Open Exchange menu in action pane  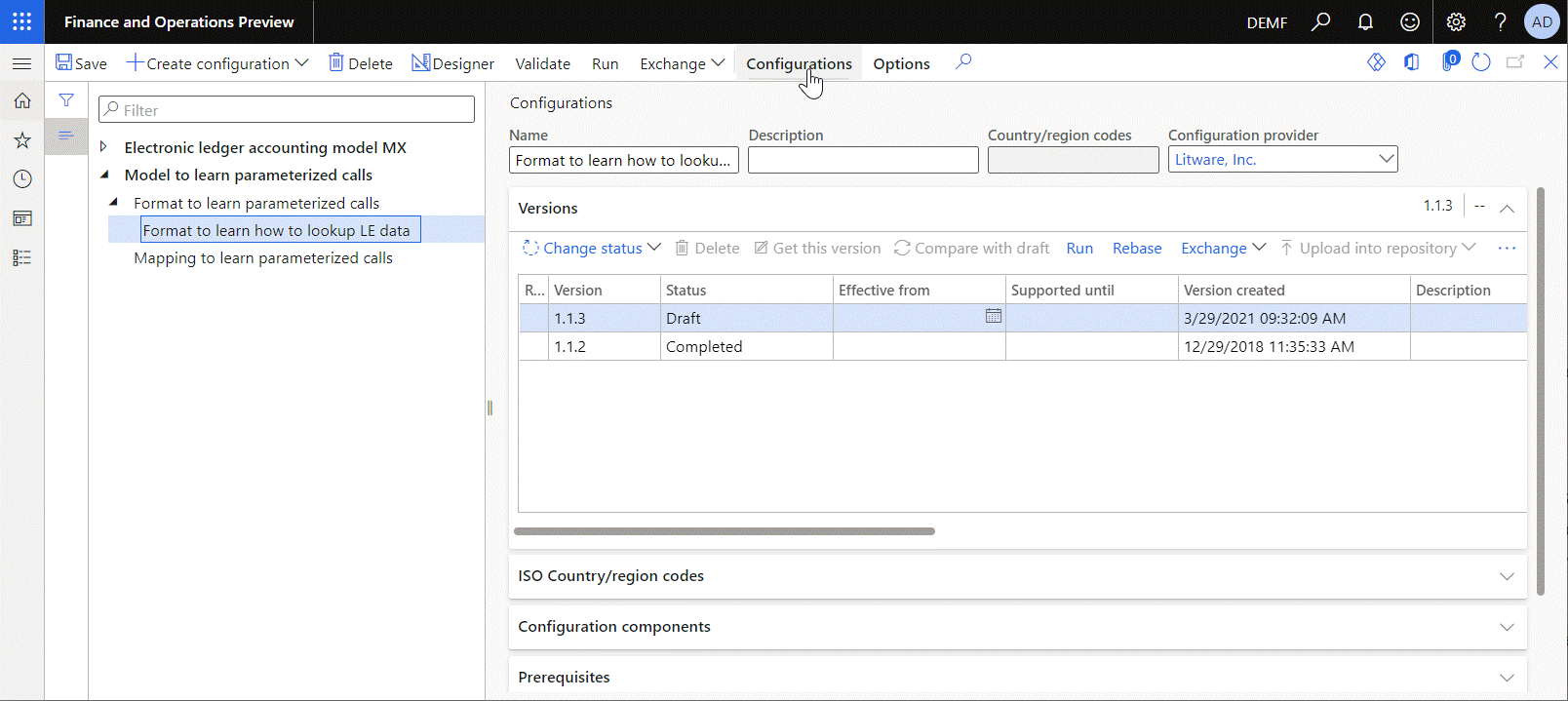point(682,63)
